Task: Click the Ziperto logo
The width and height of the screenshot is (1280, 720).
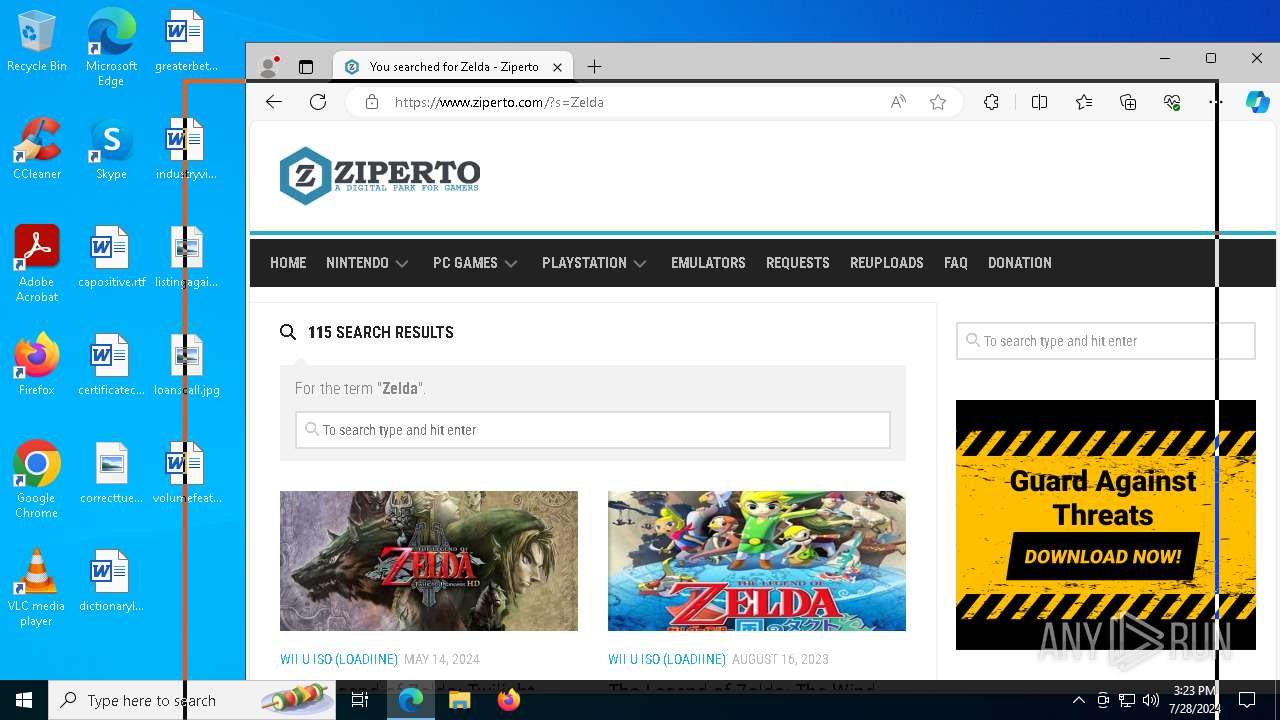Action: tap(380, 176)
